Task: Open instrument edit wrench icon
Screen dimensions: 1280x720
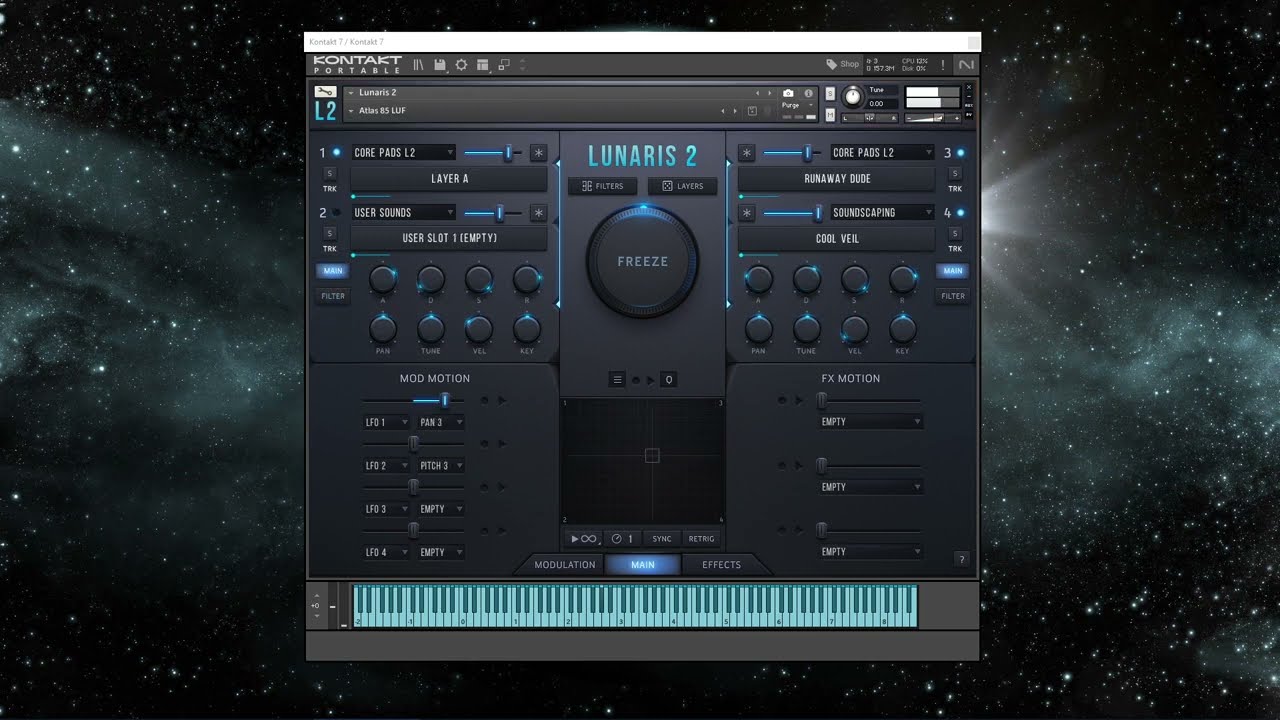Action: 325,91
